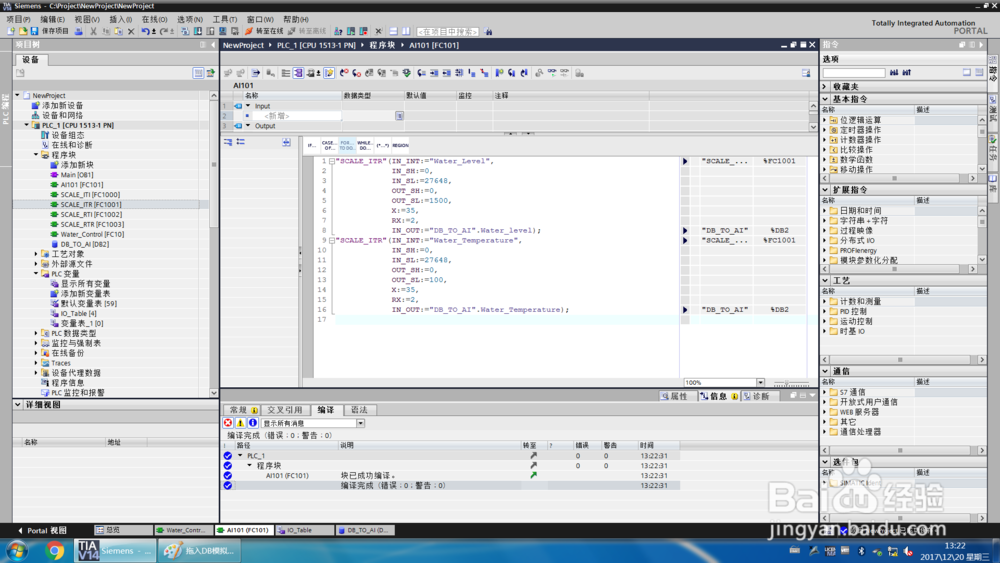
Task: Toggle warning messages filter in info panel
Action: coord(240,423)
